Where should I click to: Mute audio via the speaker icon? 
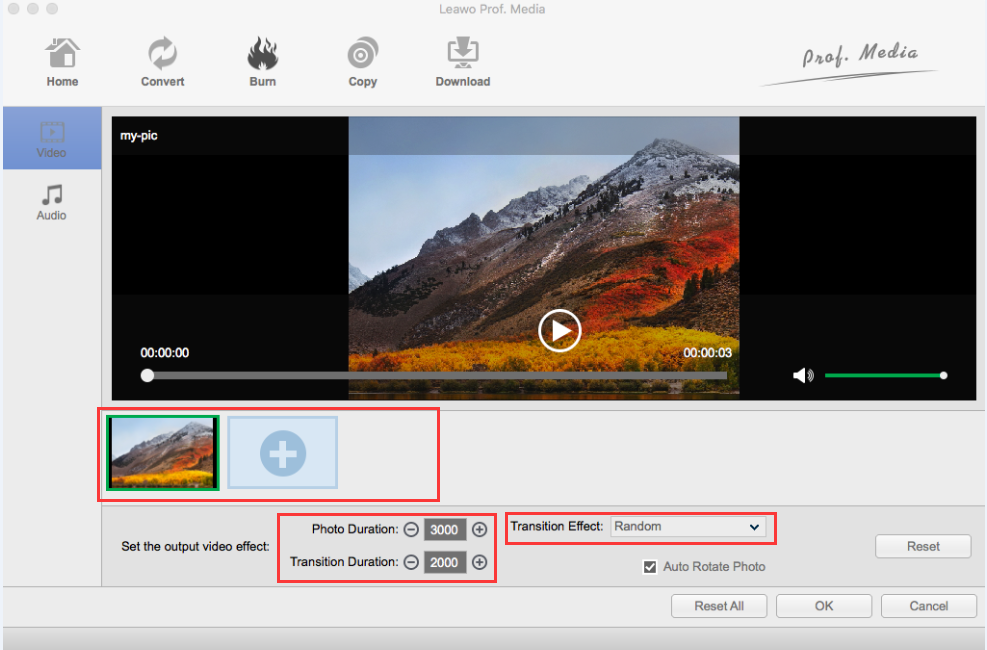pyautogui.click(x=801, y=374)
